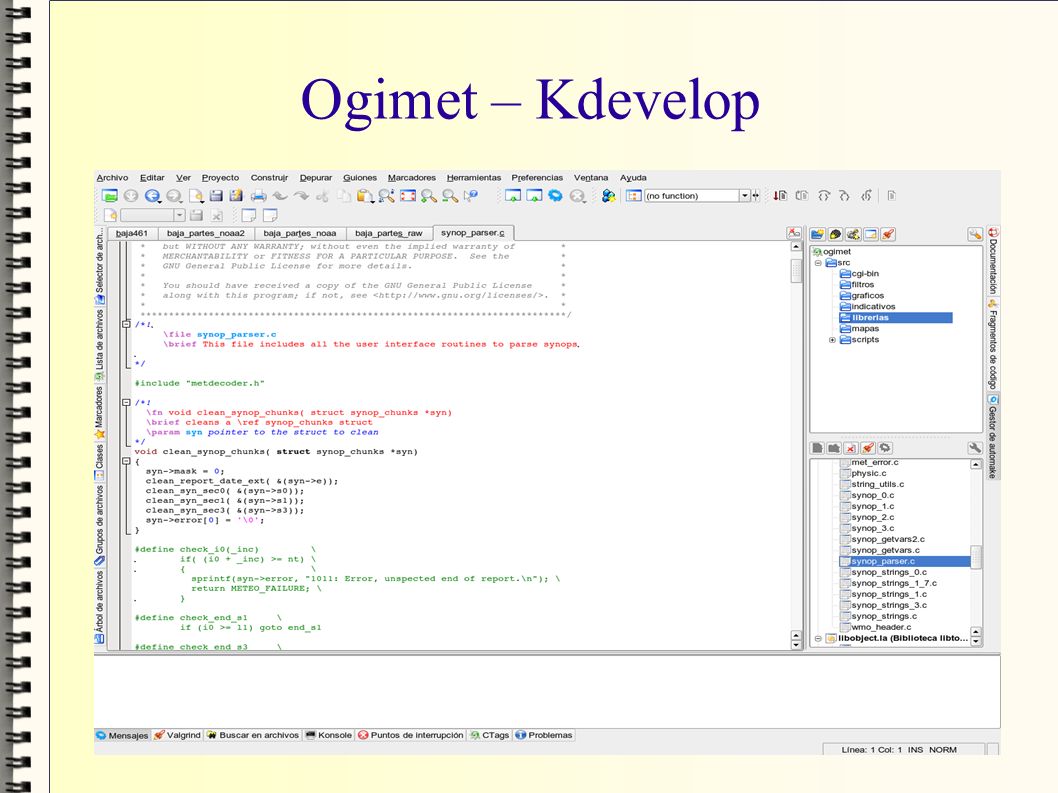Viewport: 1058px width, 793px height.
Task: Select the librerias folder in the tree
Action: (896, 318)
